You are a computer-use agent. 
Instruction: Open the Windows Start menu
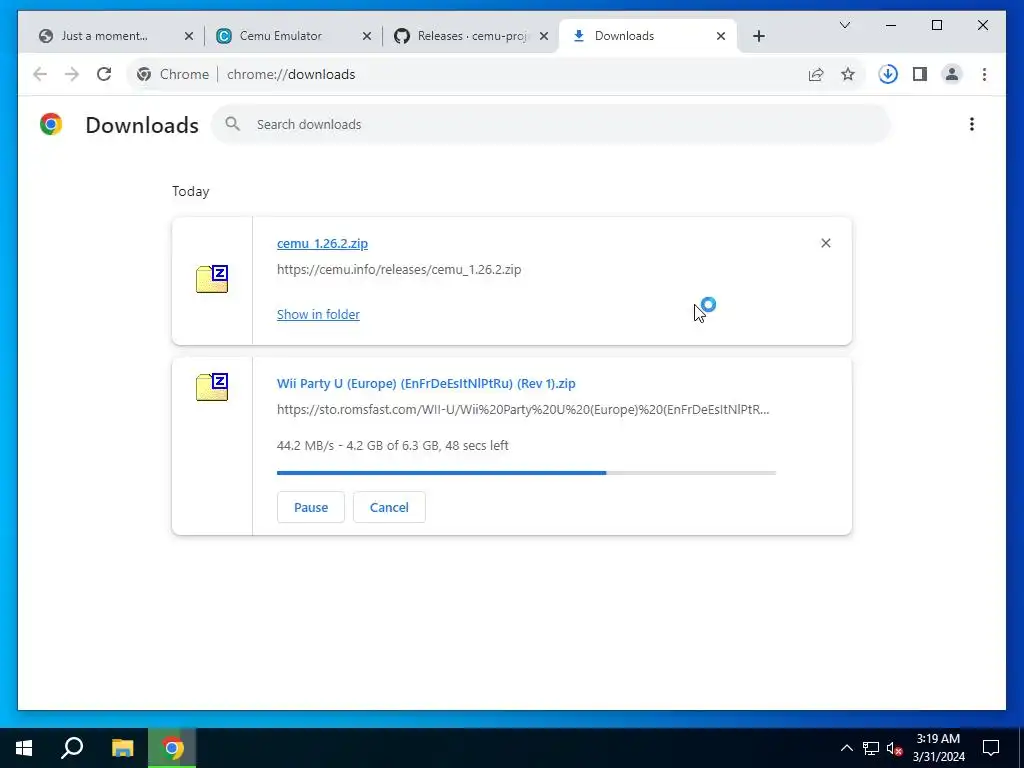pos(24,748)
